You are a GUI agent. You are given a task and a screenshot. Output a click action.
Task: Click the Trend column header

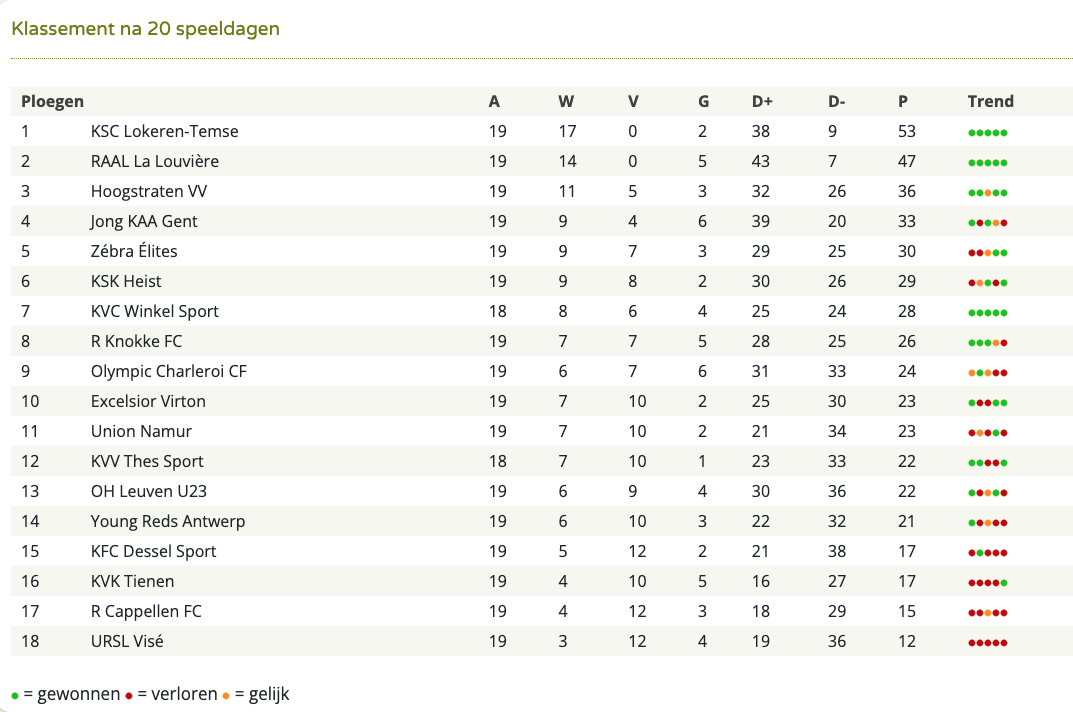click(x=990, y=101)
